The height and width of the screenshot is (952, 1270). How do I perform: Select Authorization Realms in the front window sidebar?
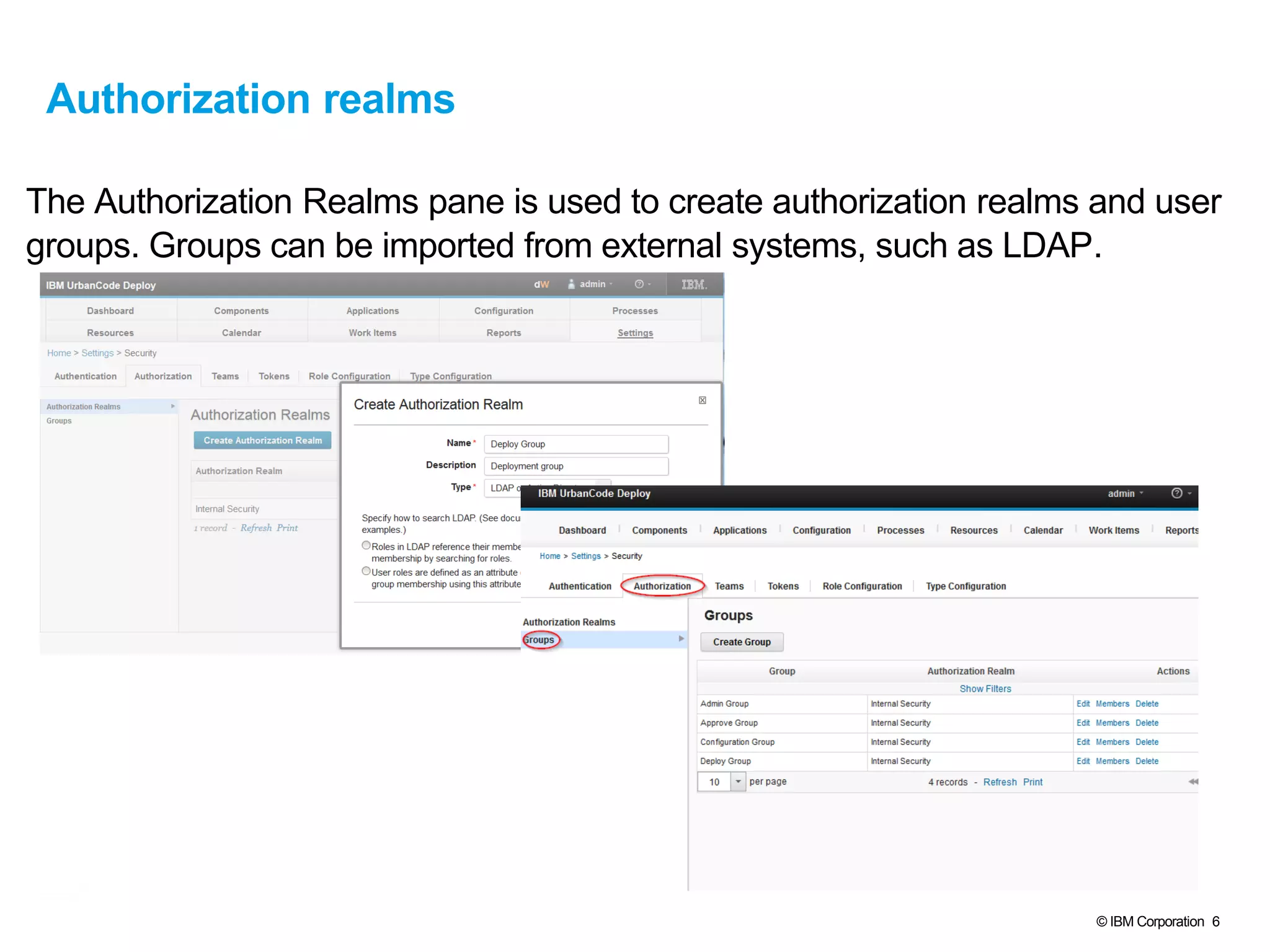pyautogui.click(x=569, y=622)
